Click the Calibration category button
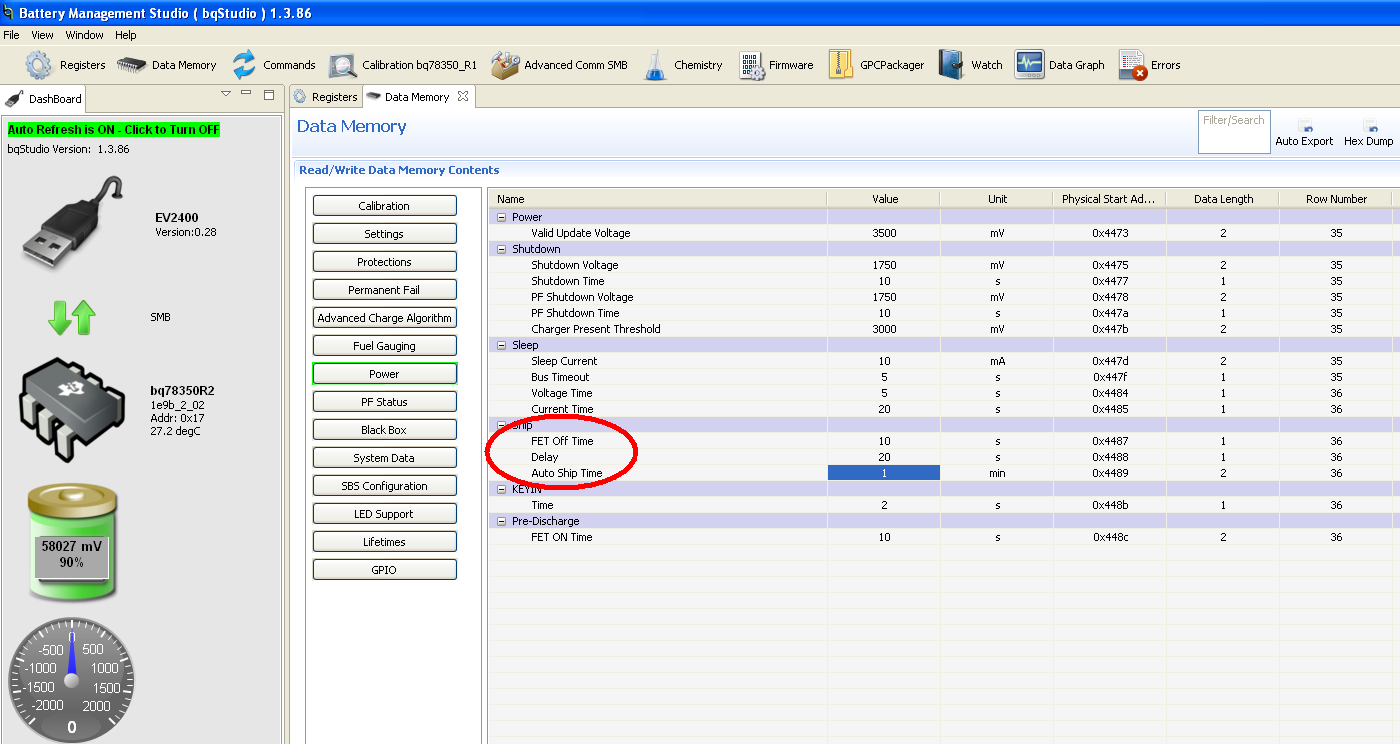 pyautogui.click(x=385, y=206)
